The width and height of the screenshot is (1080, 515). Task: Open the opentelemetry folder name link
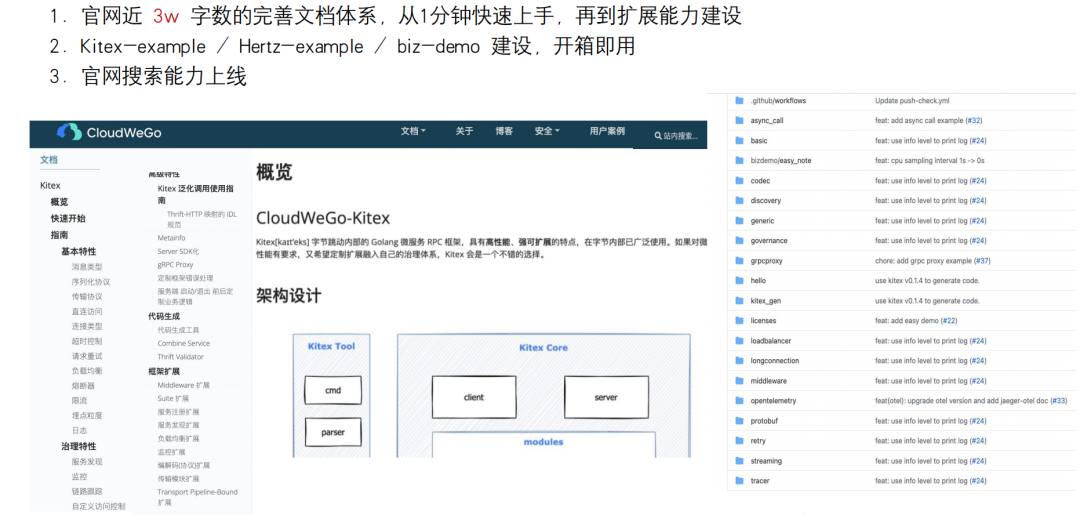[x=773, y=401]
